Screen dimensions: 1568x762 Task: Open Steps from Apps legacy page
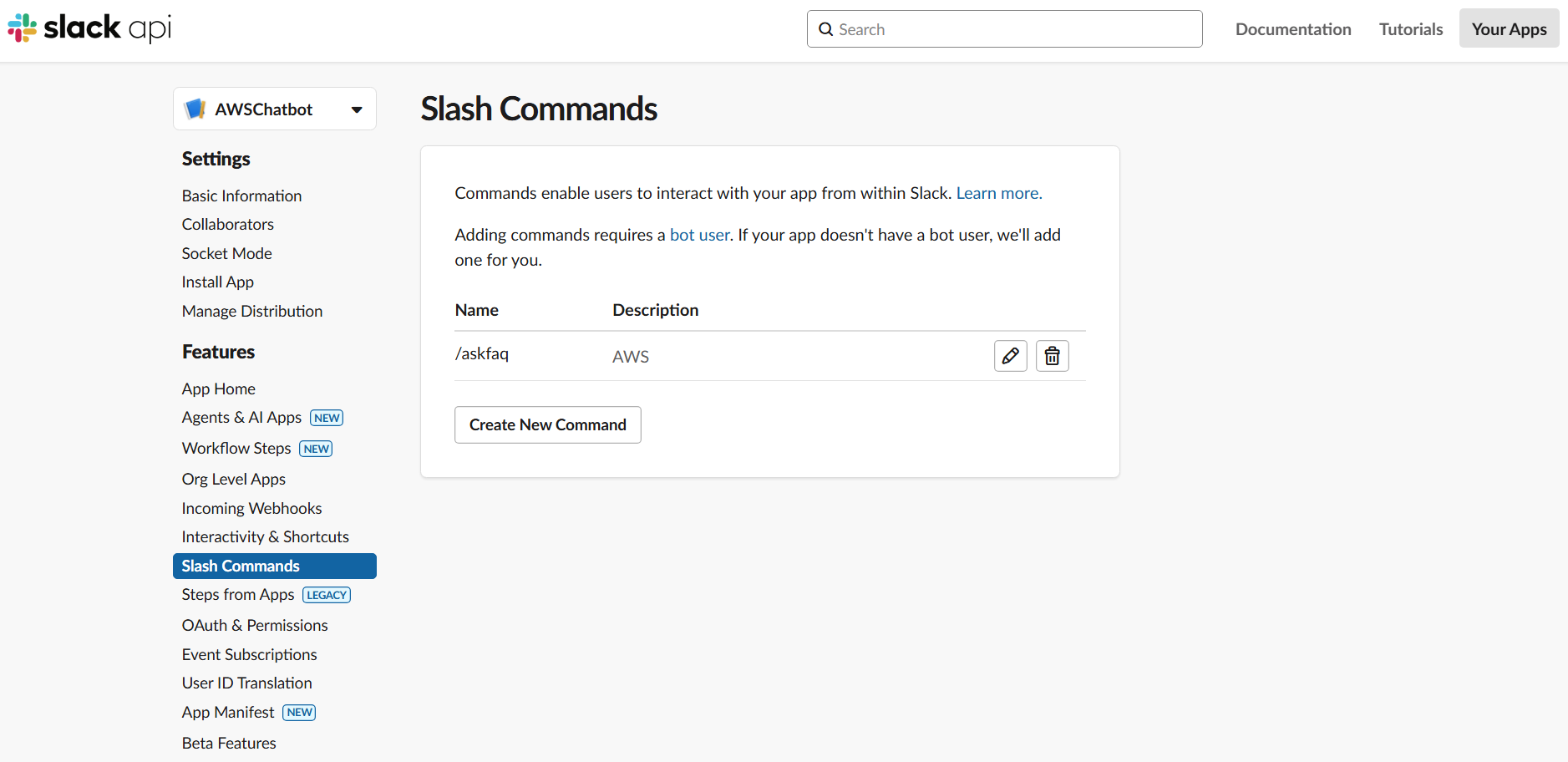click(238, 594)
